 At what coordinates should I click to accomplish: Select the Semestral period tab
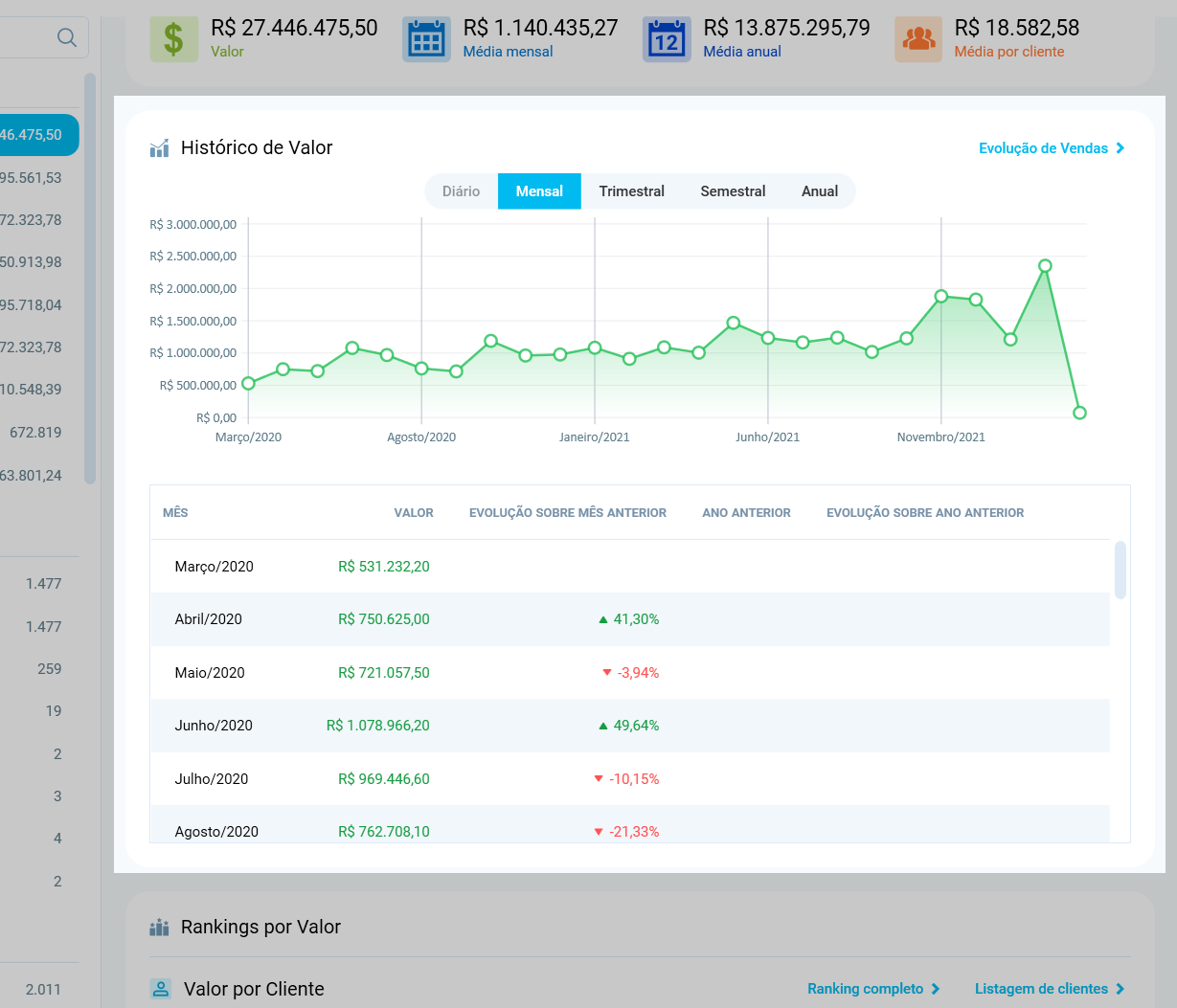[733, 191]
